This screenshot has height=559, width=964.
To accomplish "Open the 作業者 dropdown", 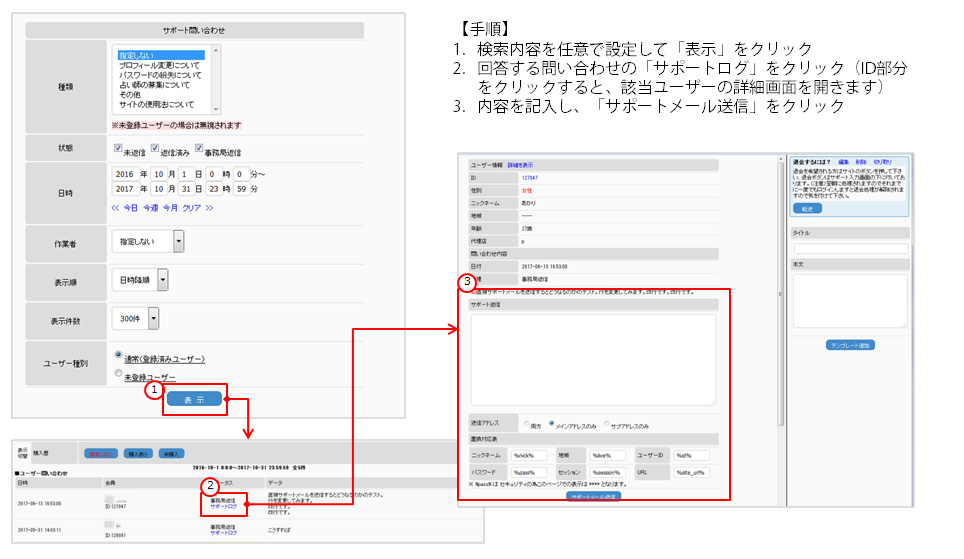I will (178, 240).
